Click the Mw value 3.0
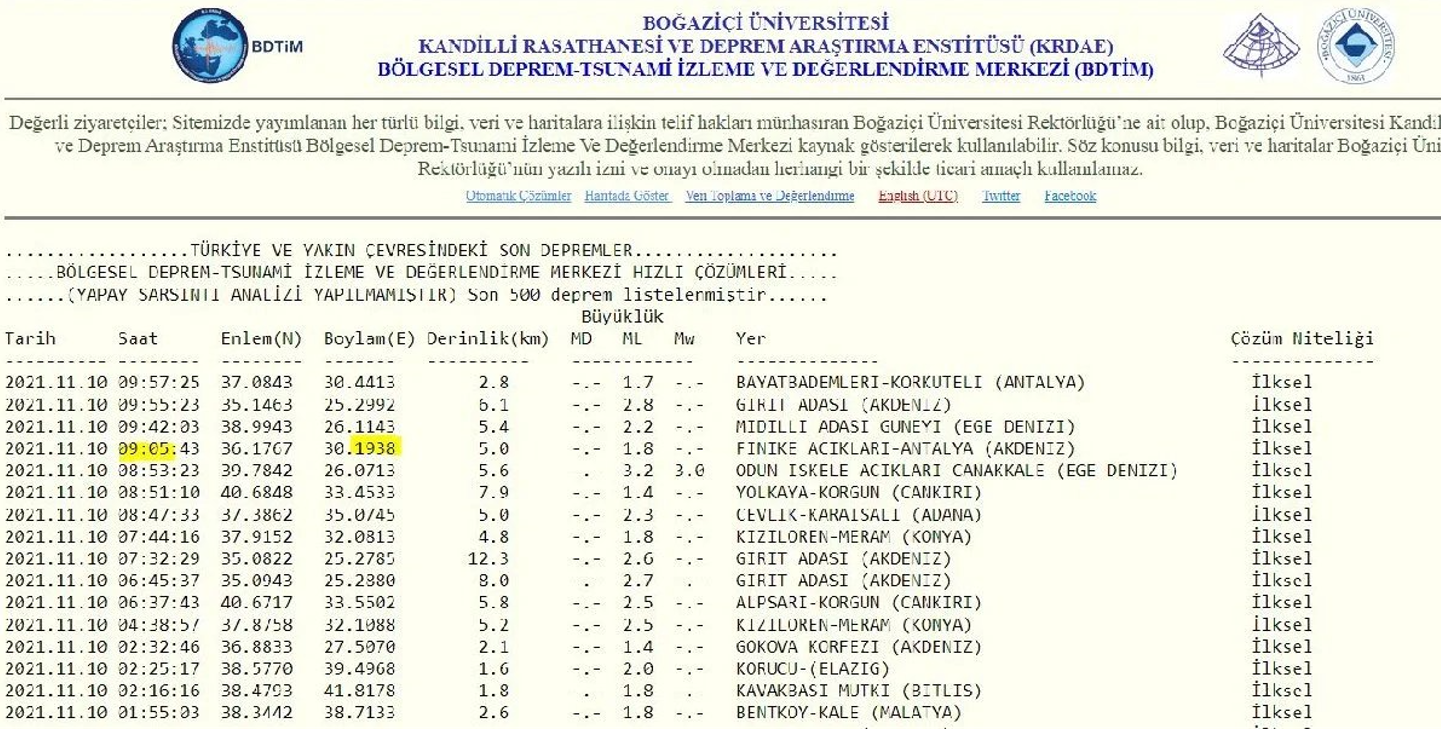 coord(689,470)
